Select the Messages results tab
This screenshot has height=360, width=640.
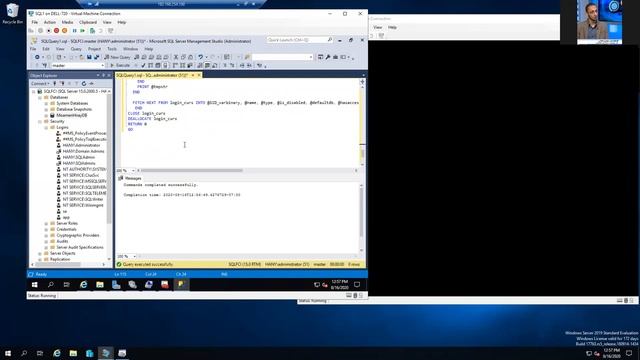(130, 178)
